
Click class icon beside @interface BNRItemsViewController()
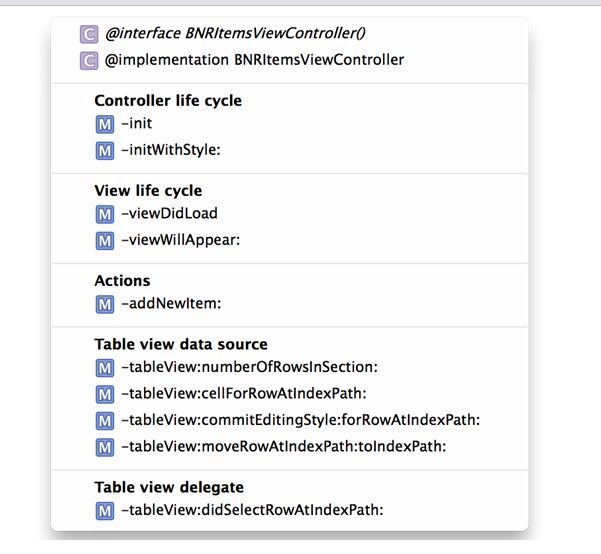89,35
